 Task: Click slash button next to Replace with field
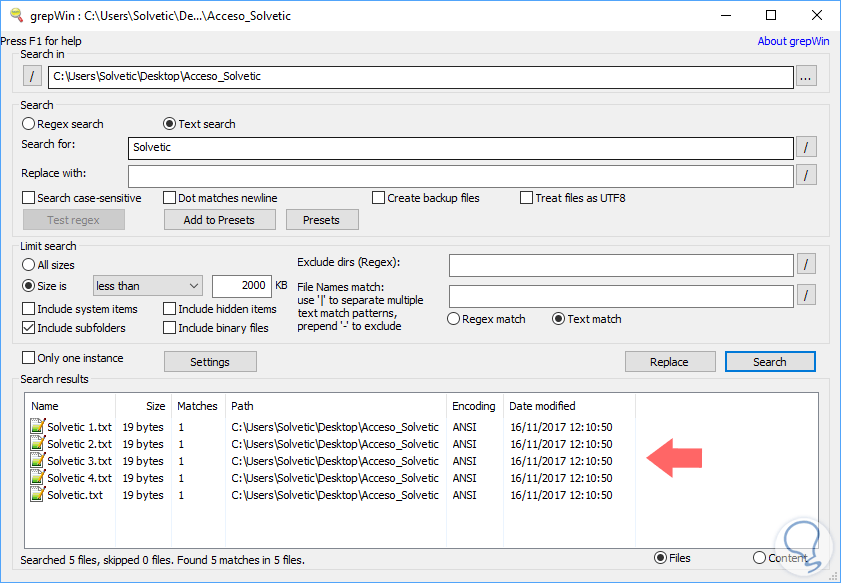tap(806, 175)
